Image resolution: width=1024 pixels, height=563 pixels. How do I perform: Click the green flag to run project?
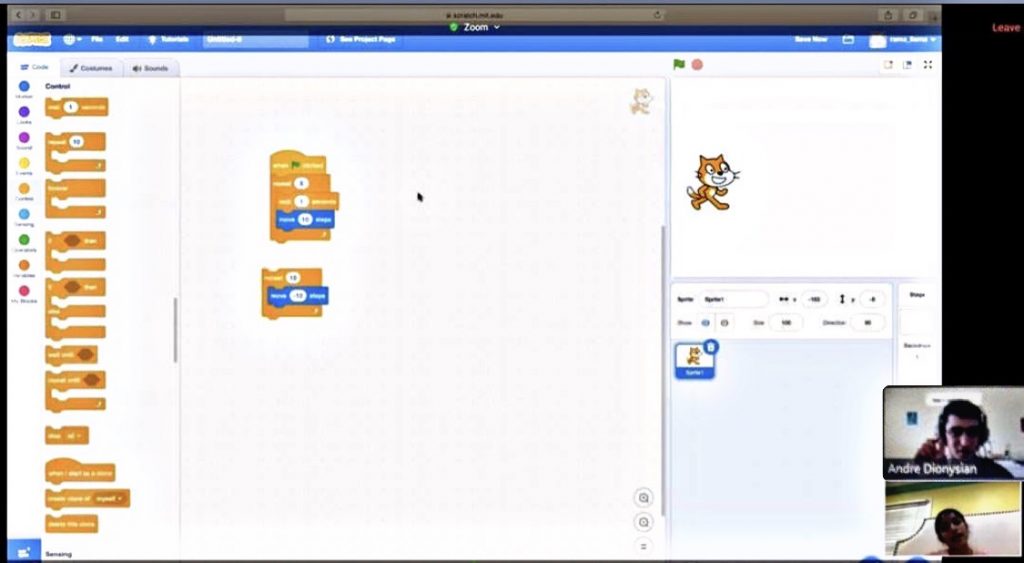679,65
